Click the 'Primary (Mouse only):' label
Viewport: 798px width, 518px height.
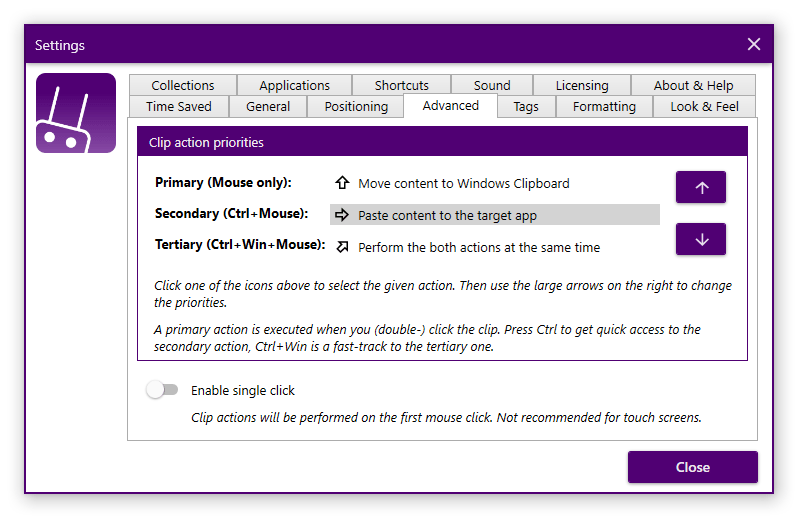223,182
